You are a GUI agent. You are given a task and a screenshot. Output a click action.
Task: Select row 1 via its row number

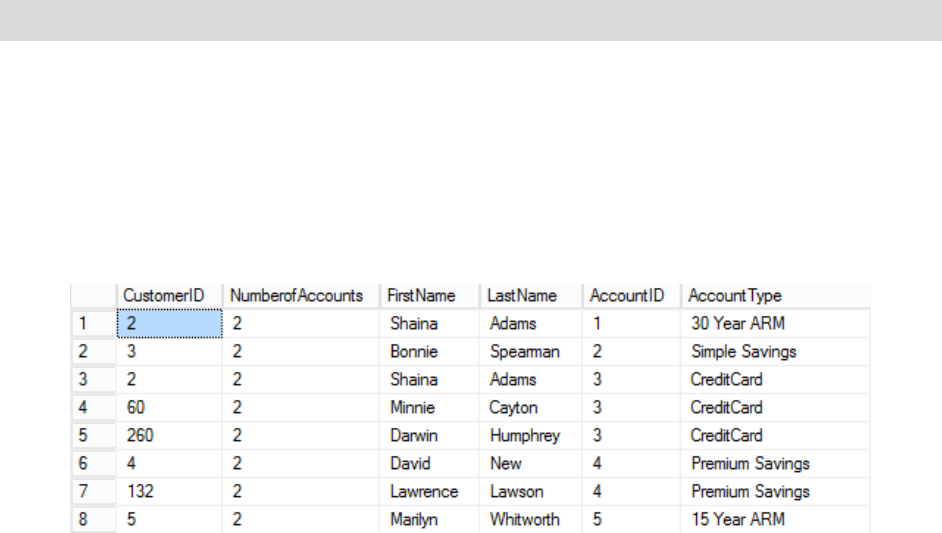tap(91, 324)
